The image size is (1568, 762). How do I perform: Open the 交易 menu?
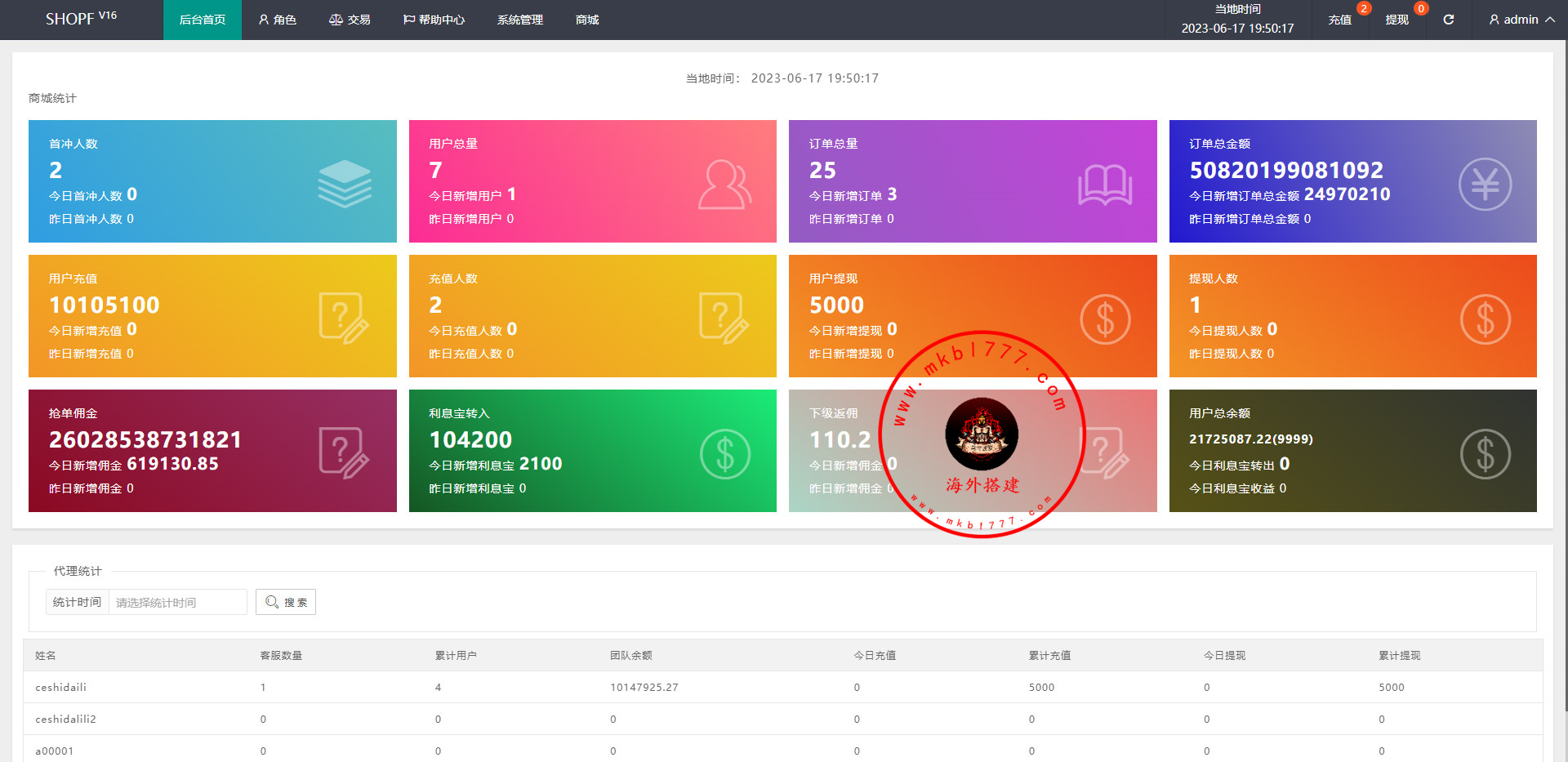point(350,20)
